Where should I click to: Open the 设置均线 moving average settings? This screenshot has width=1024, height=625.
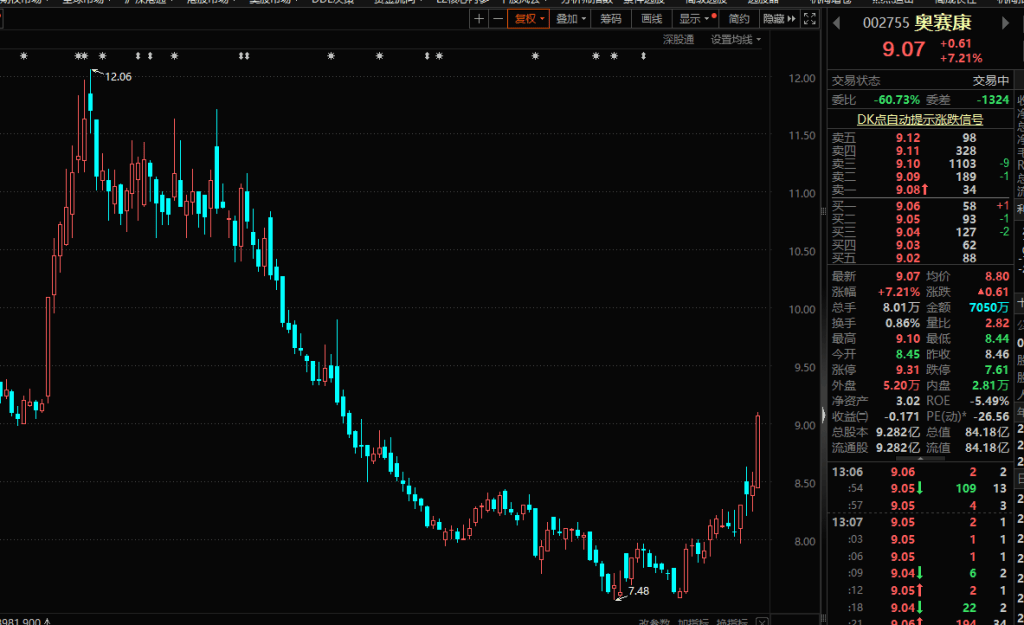(x=735, y=40)
